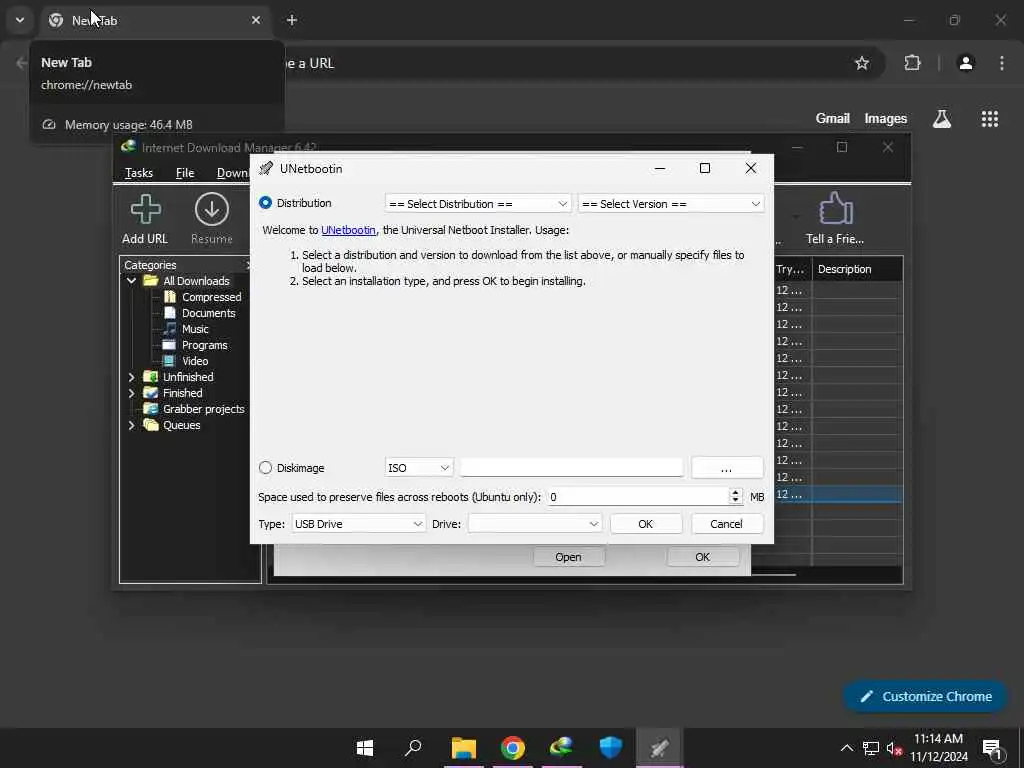Click Tell a Friend in IDM toolbar
Screen dimensions: 1024x768
pyautogui.click(x=835, y=219)
